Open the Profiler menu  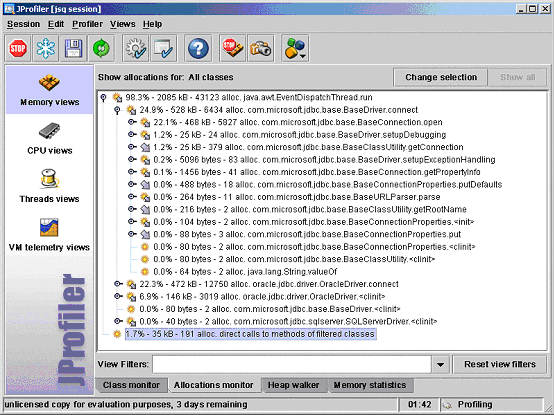(x=87, y=24)
